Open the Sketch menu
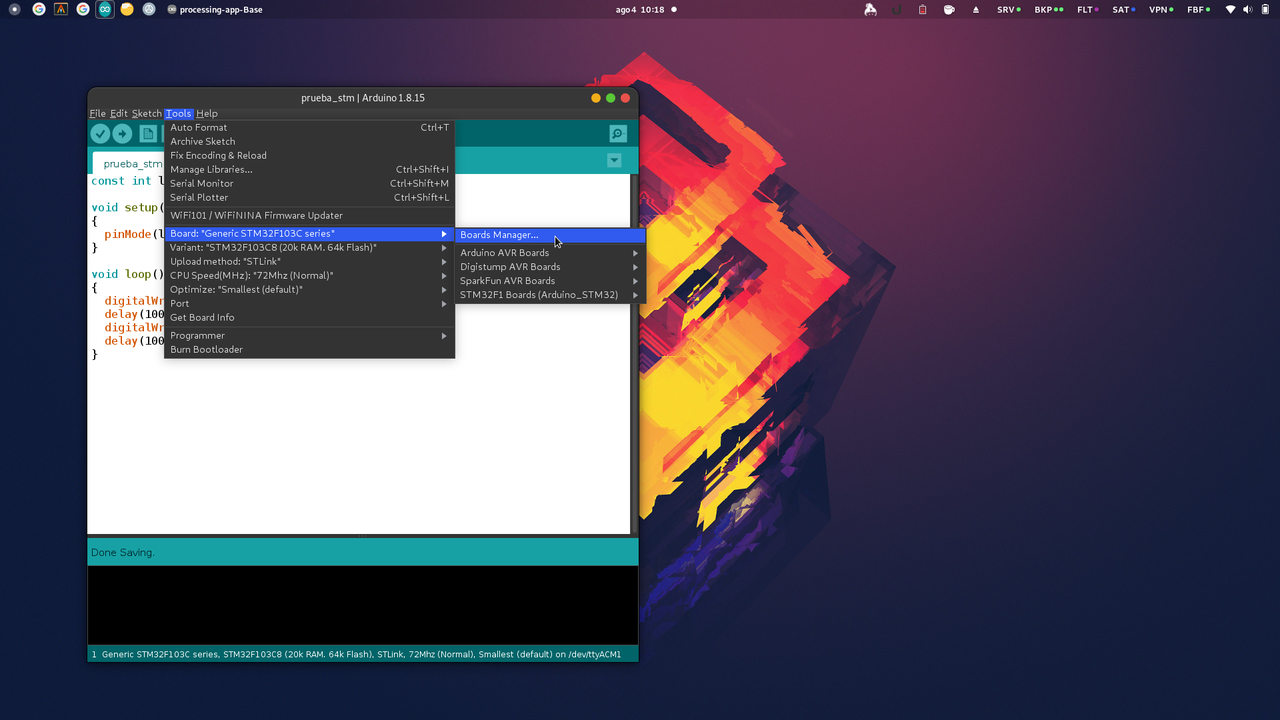 point(147,113)
